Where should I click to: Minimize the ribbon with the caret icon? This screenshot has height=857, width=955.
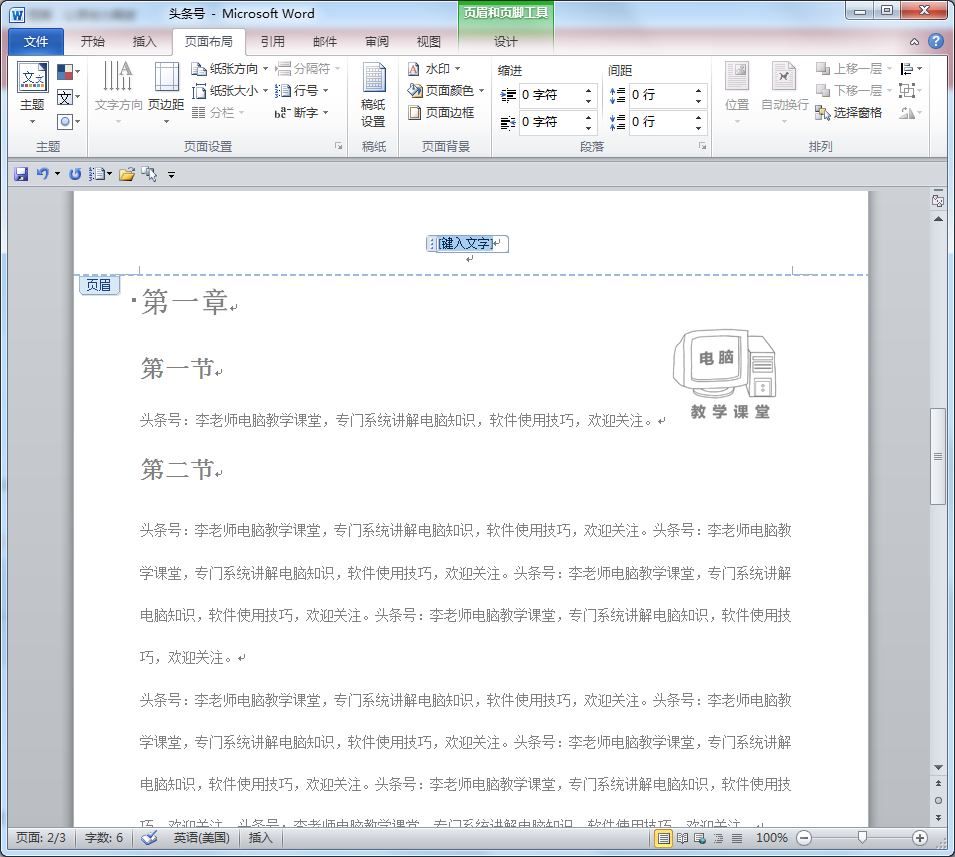point(914,41)
